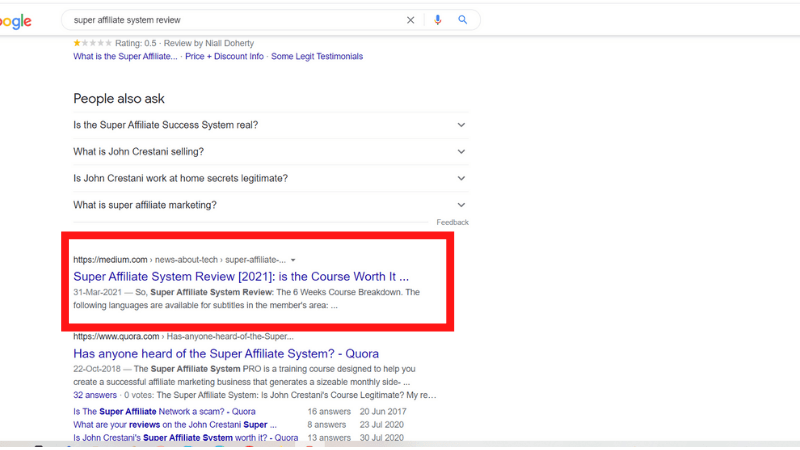Click the '22-Oct-2018' snippet date
Image resolution: width=800 pixels, height=450 pixels.
(97, 369)
